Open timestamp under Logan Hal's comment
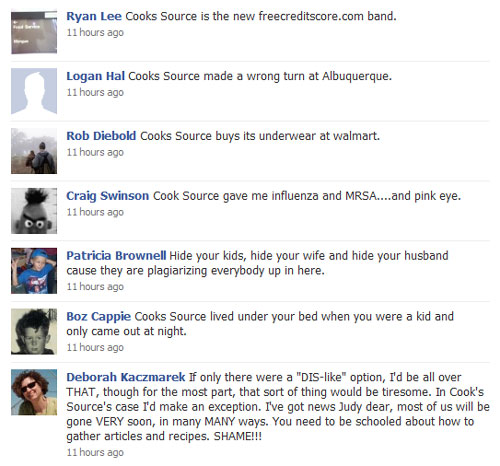This screenshot has width=500, height=466. point(95,92)
